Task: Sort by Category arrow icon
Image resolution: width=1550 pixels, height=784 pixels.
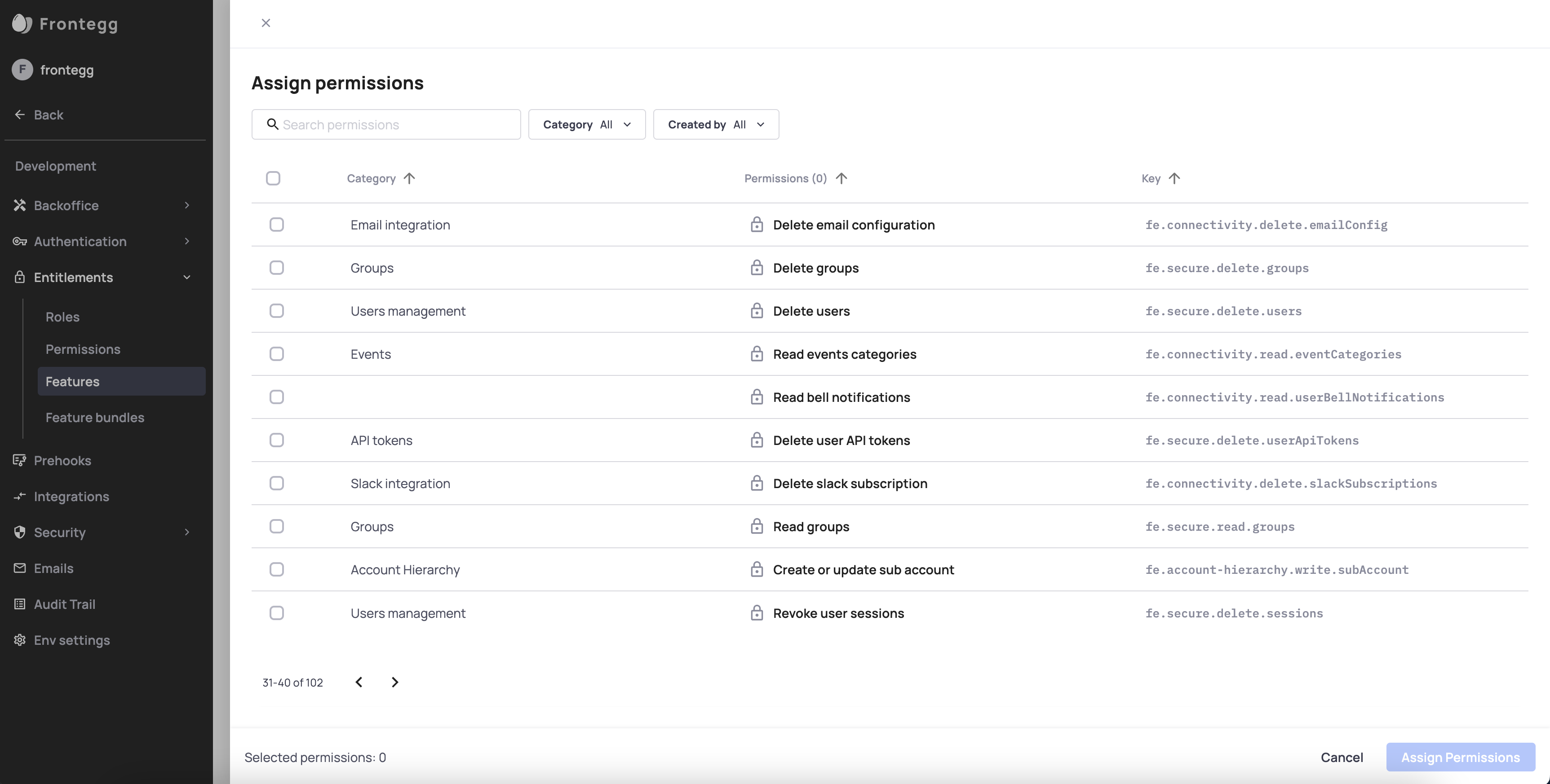Action: 409,179
